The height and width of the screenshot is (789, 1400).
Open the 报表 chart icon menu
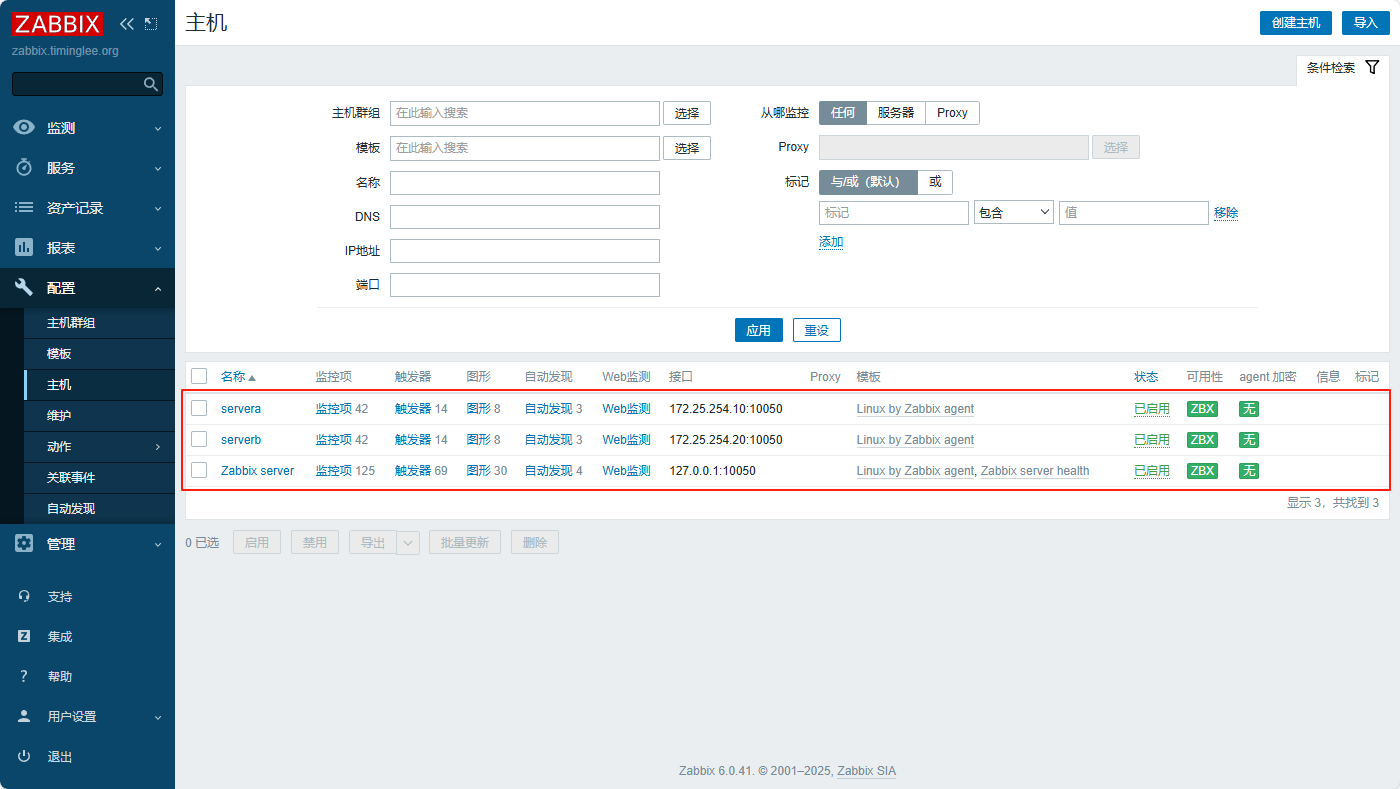click(x=24, y=248)
